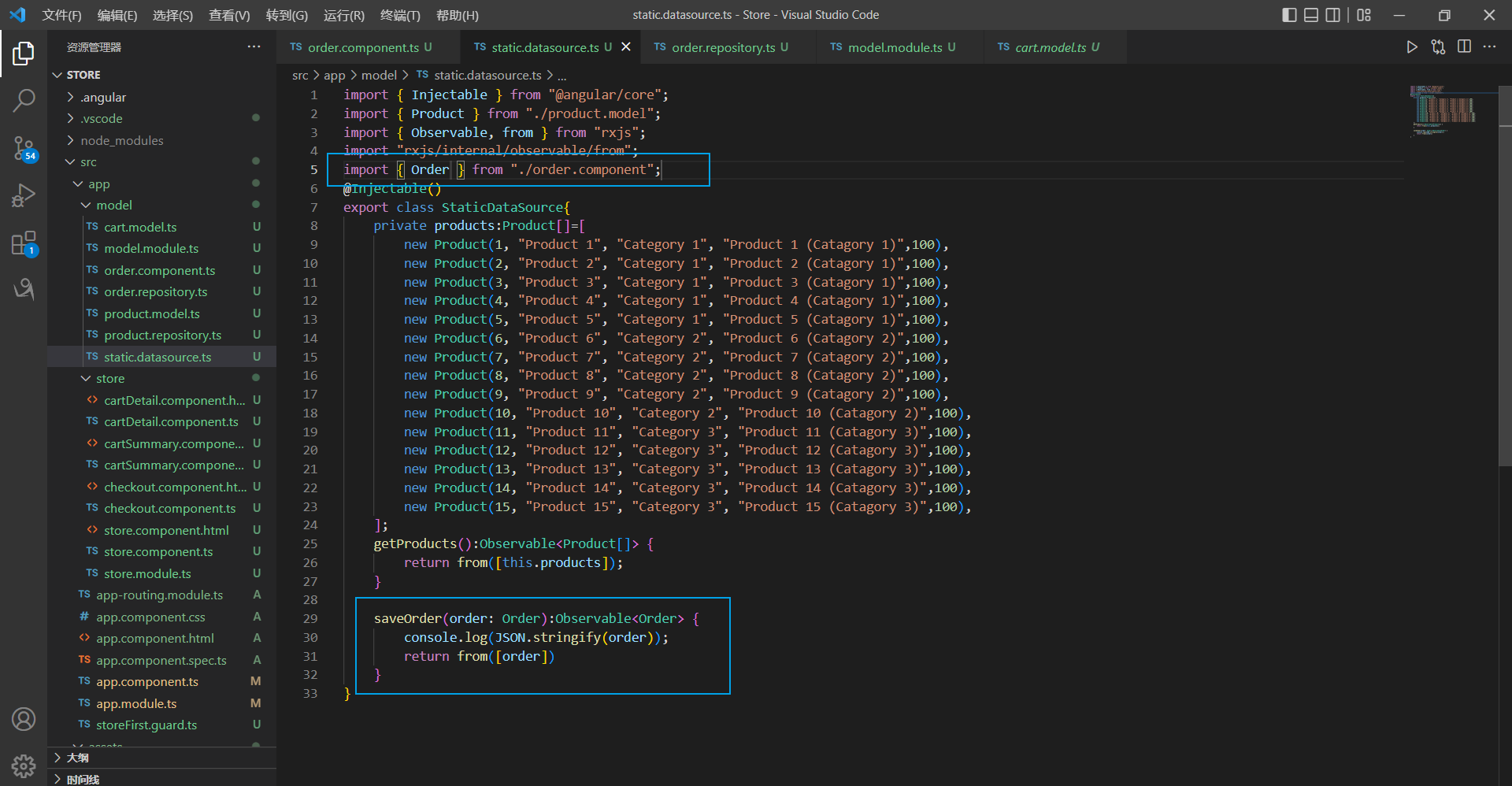Open the 运行(R) menu
This screenshot has width=1512, height=786.
tap(344, 15)
